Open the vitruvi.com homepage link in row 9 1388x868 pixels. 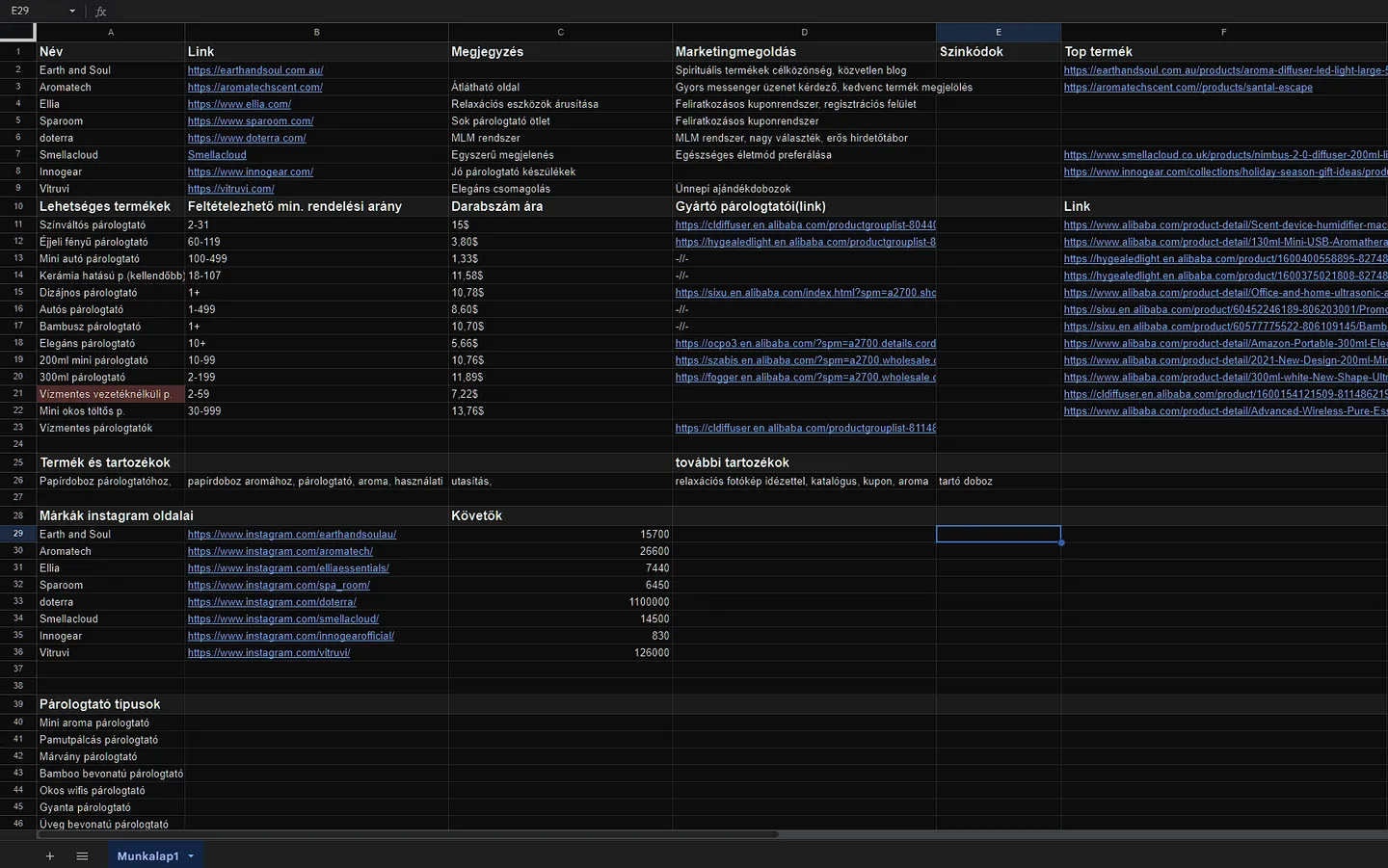point(231,189)
